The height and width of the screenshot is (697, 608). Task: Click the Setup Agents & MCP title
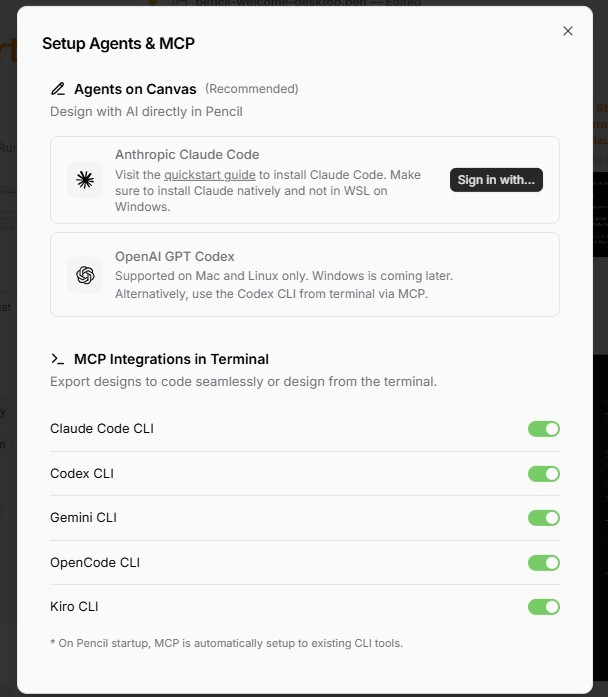pos(118,44)
